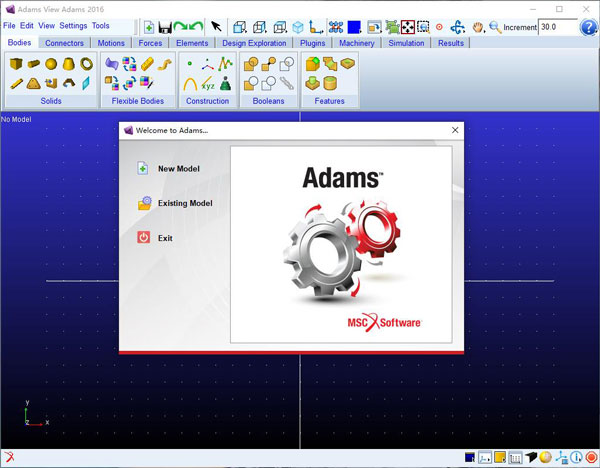Select the magnifier zoom tool
Screen dimensions: 600x468
(495, 27)
